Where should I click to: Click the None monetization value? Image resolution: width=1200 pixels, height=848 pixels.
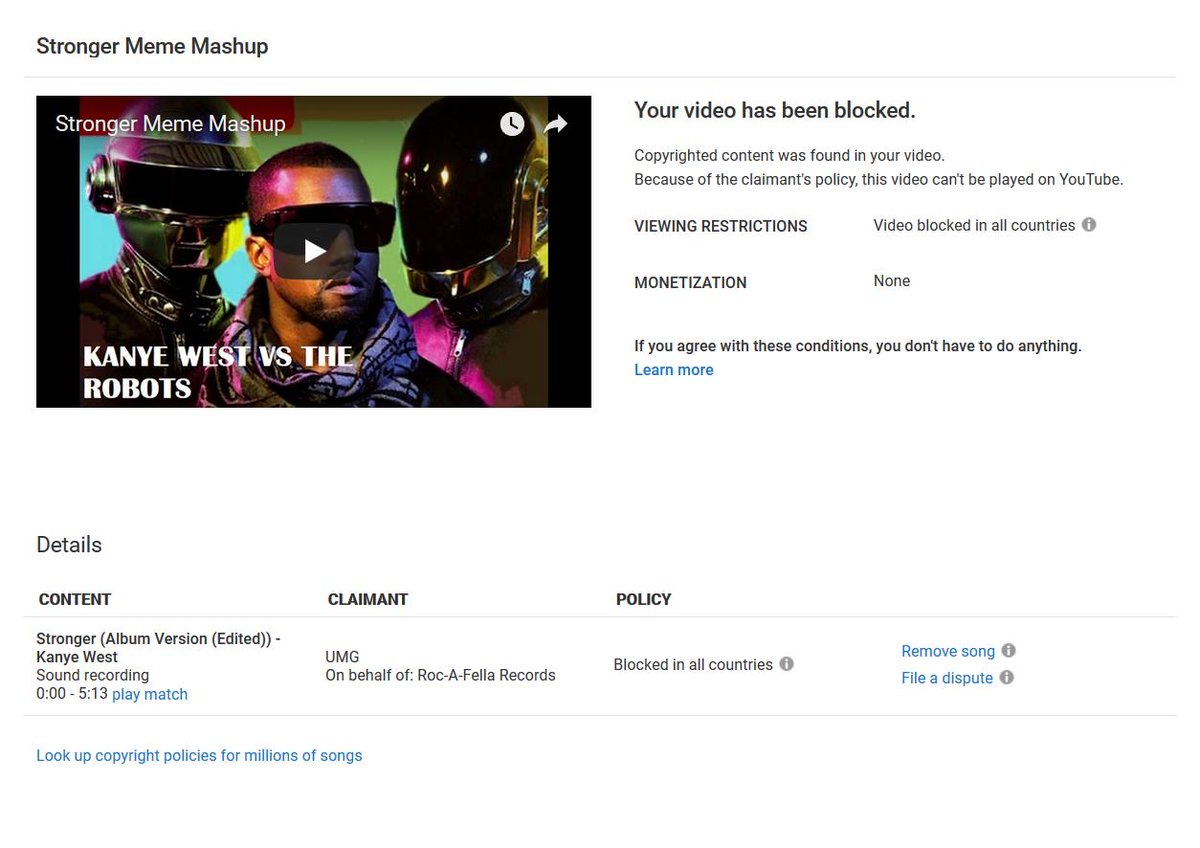click(891, 281)
